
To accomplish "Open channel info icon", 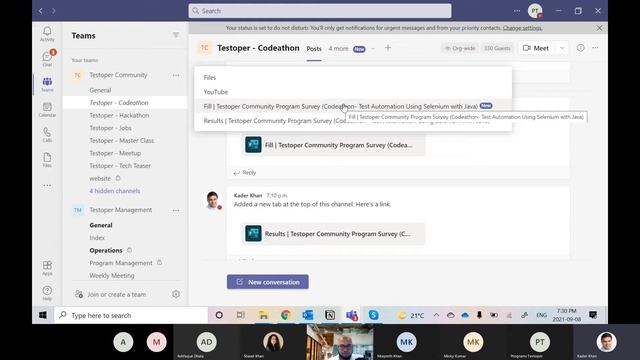I will click(x=580, y=48).
